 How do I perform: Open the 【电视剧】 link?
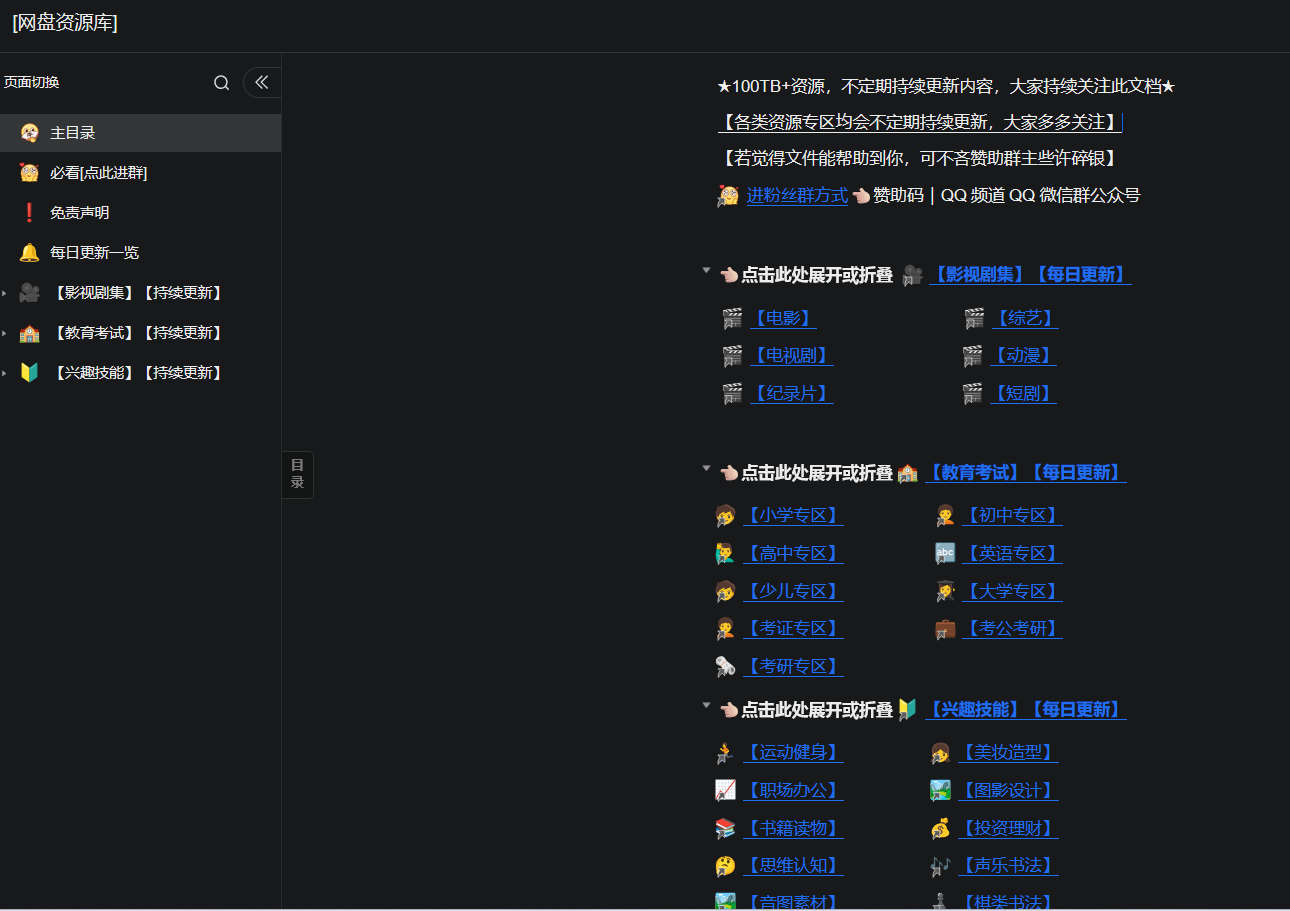click(791, 356)
